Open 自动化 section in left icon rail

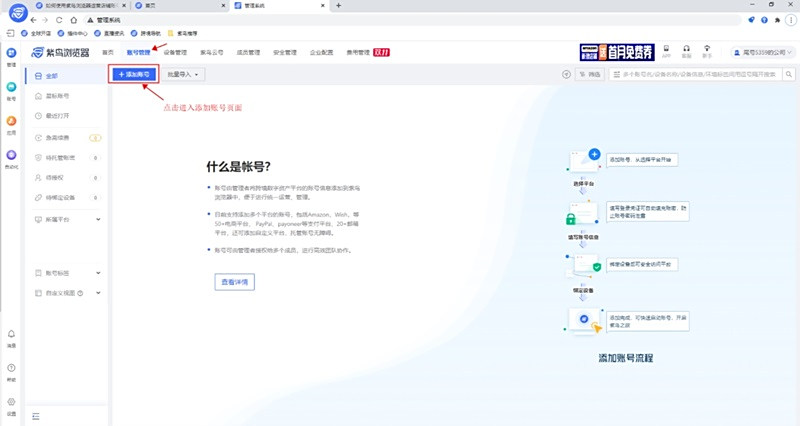pyautogui.click(x=11, y=157)
